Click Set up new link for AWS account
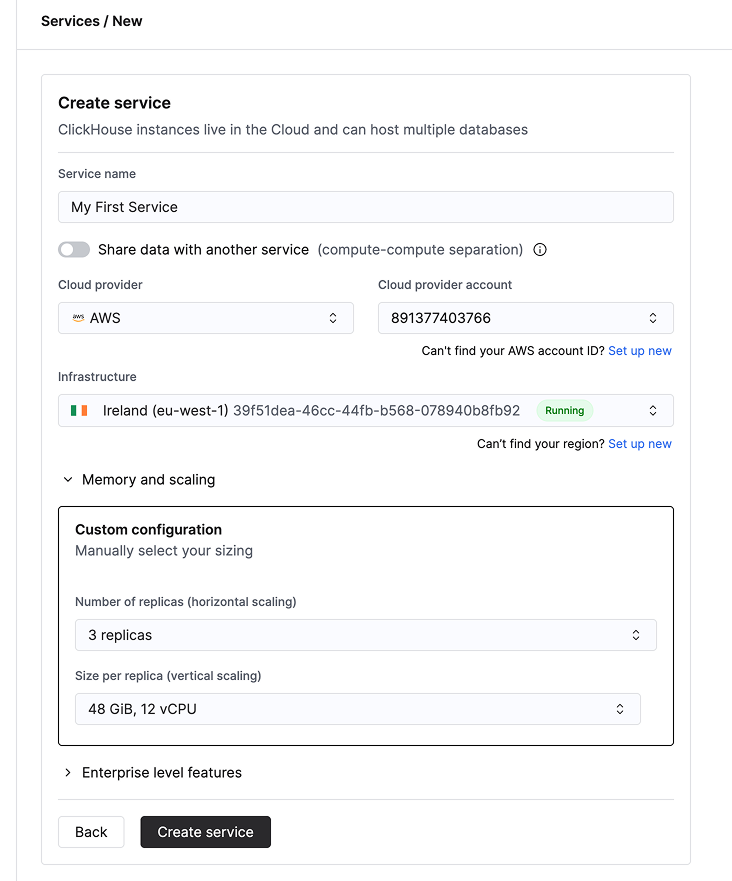The width and height of the screenshot is (732, 881). pyautogui.click(x=639, y=350)
